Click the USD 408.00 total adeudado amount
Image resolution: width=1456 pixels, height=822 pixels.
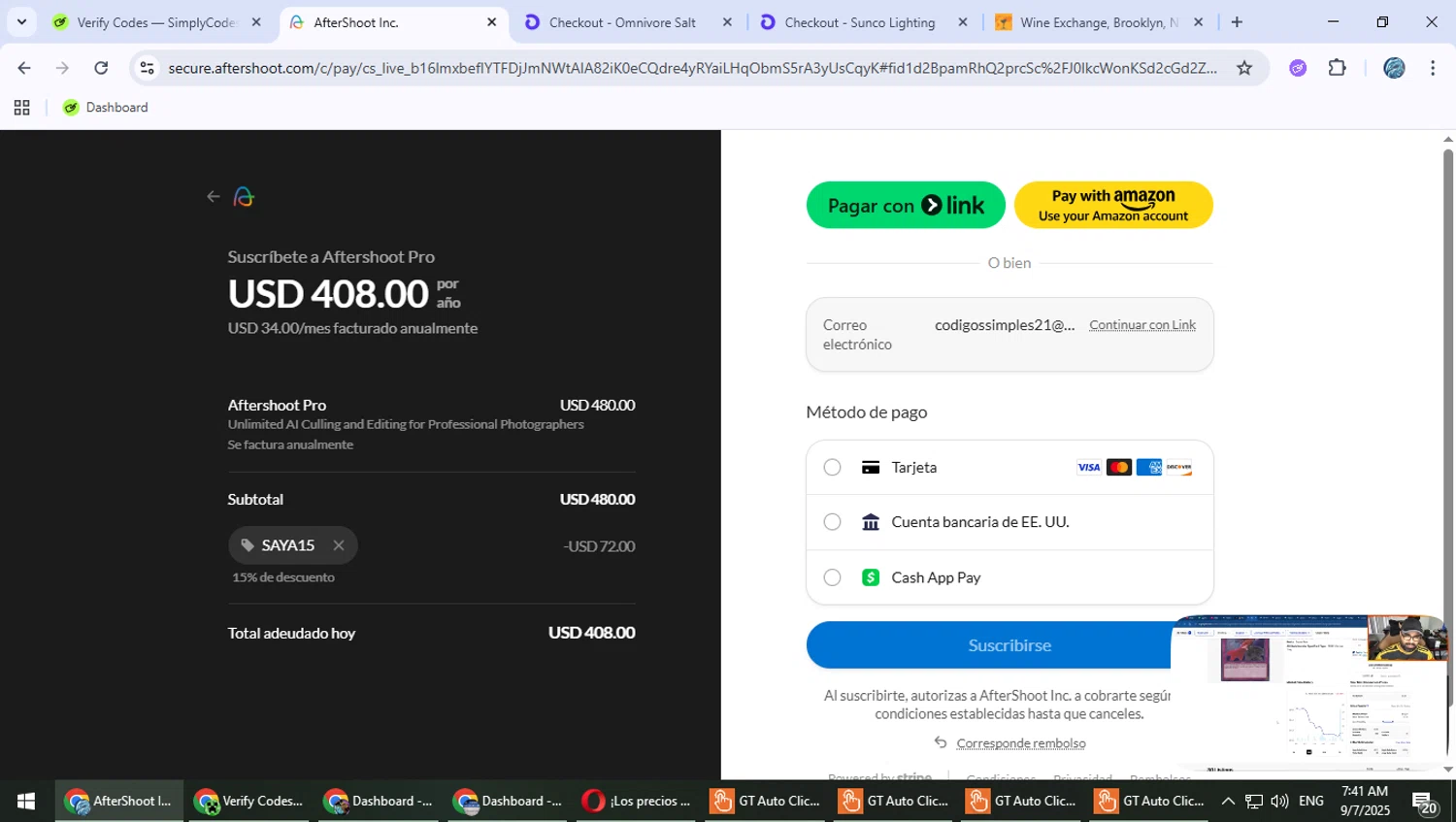point(591,633)
